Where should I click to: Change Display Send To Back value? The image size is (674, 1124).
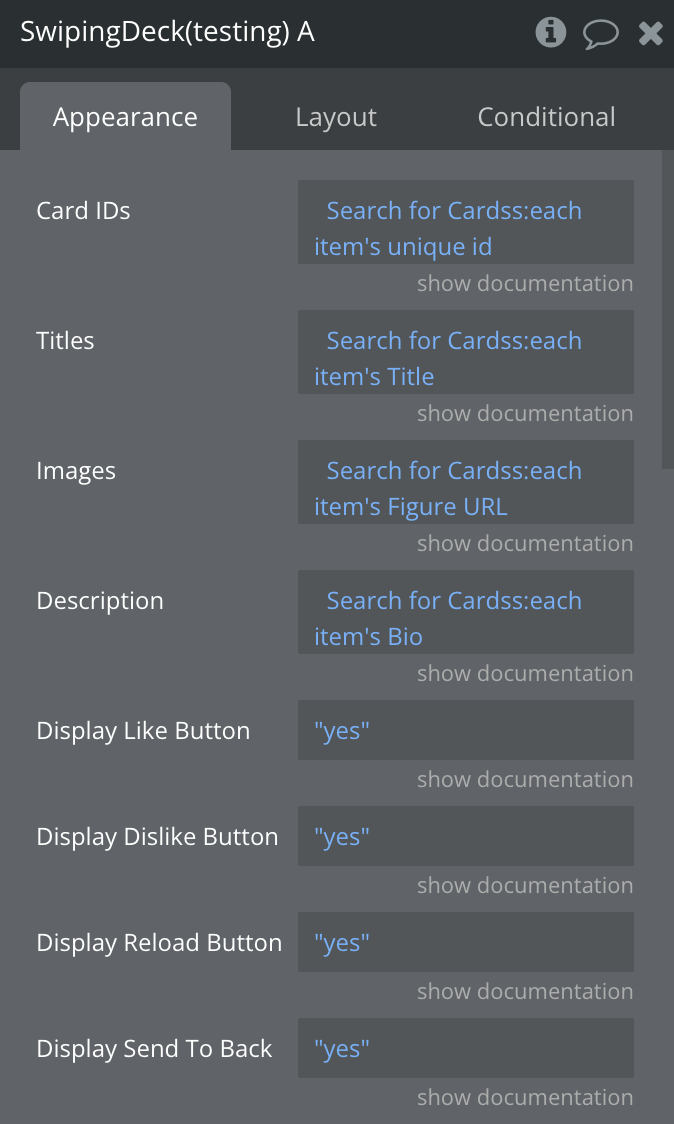465,1048
